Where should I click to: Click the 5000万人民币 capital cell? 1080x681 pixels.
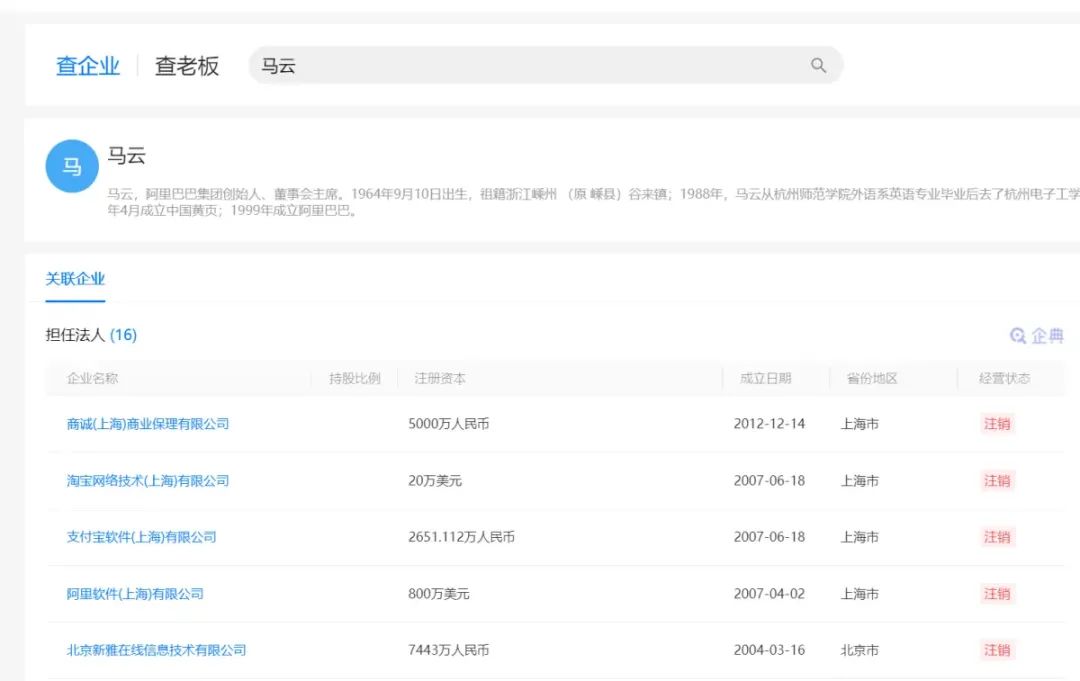(448, 423)
